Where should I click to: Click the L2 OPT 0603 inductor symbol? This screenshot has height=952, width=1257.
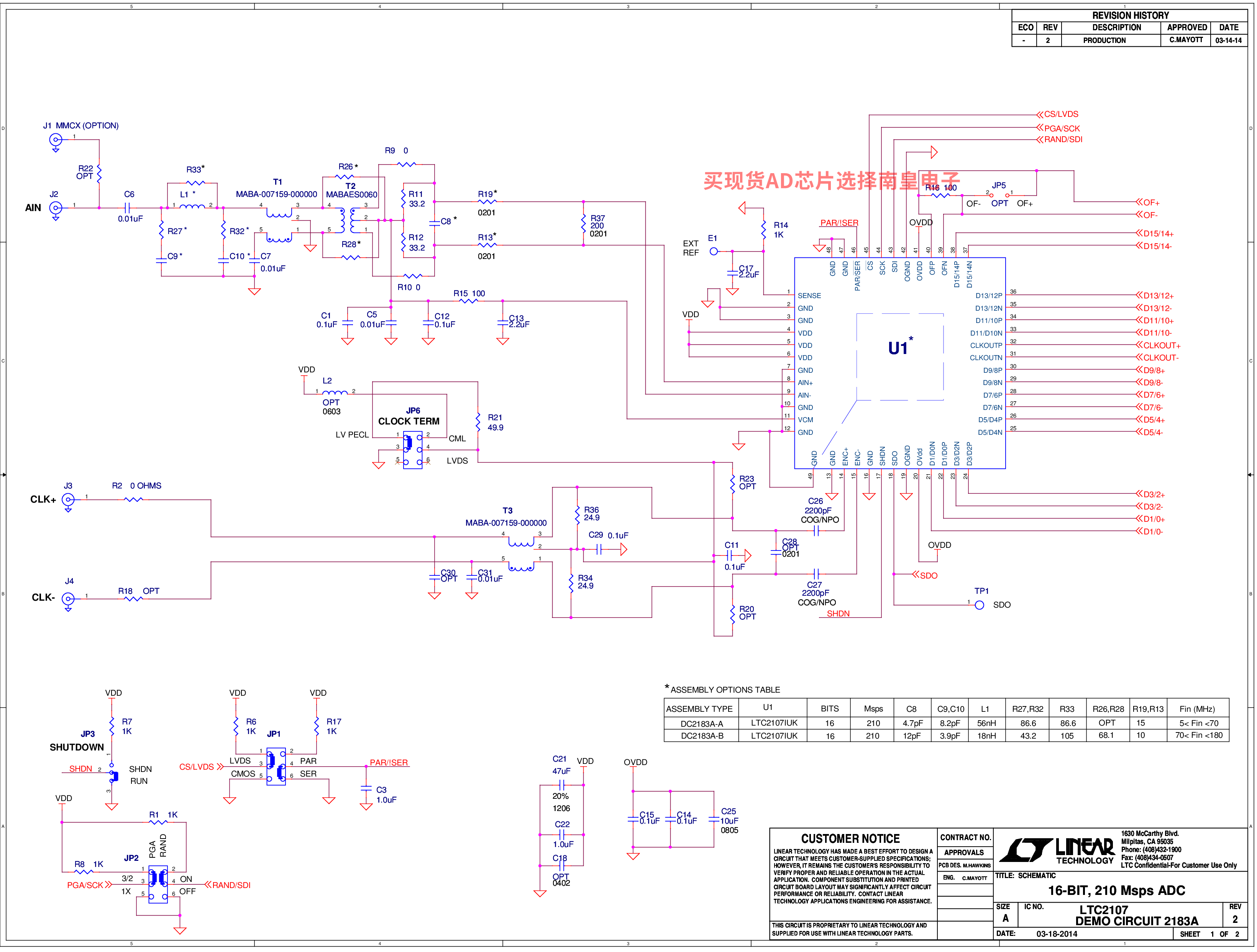coord(335,392)
